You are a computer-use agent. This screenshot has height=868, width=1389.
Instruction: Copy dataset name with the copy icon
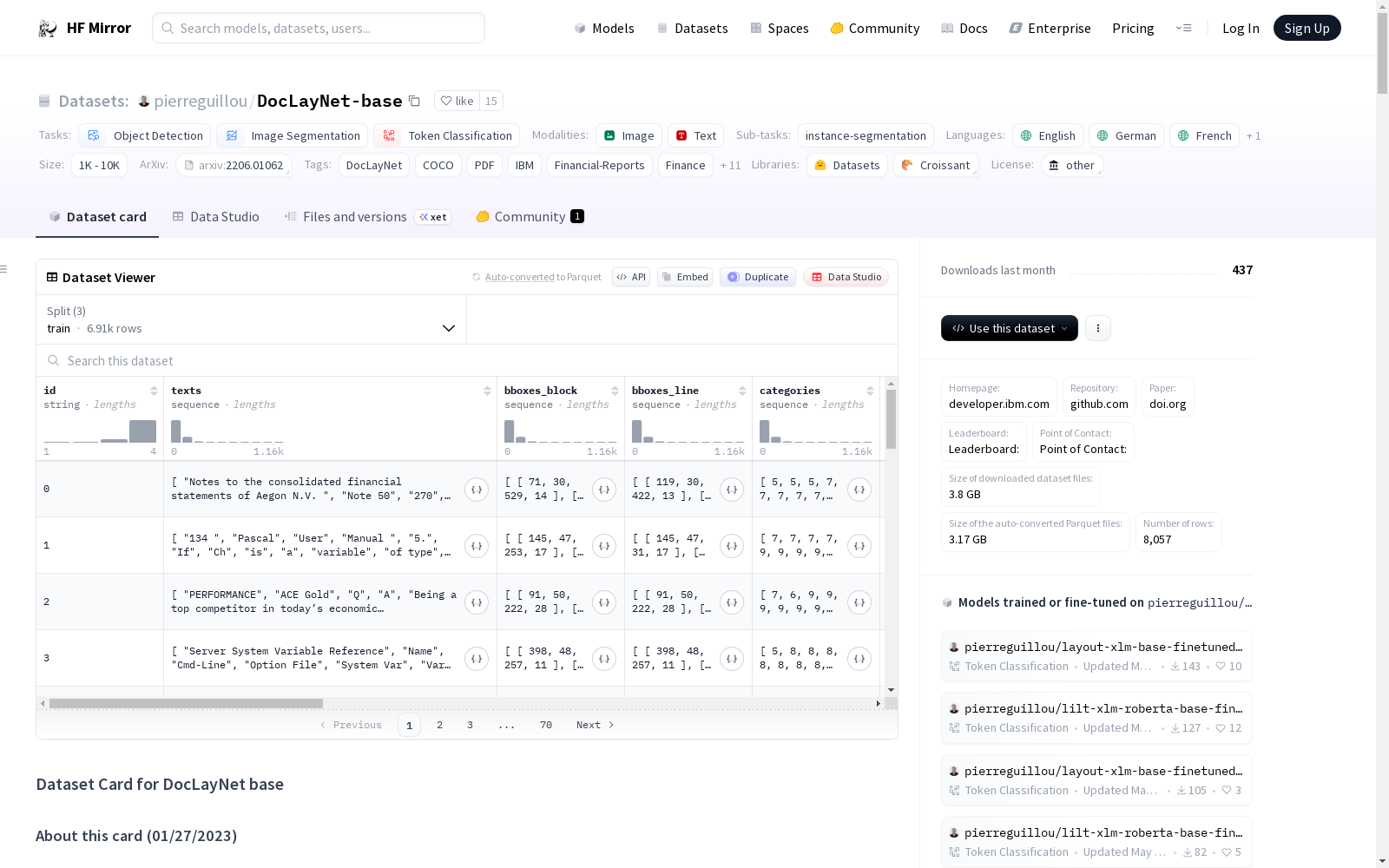click(x=415, y=102)
